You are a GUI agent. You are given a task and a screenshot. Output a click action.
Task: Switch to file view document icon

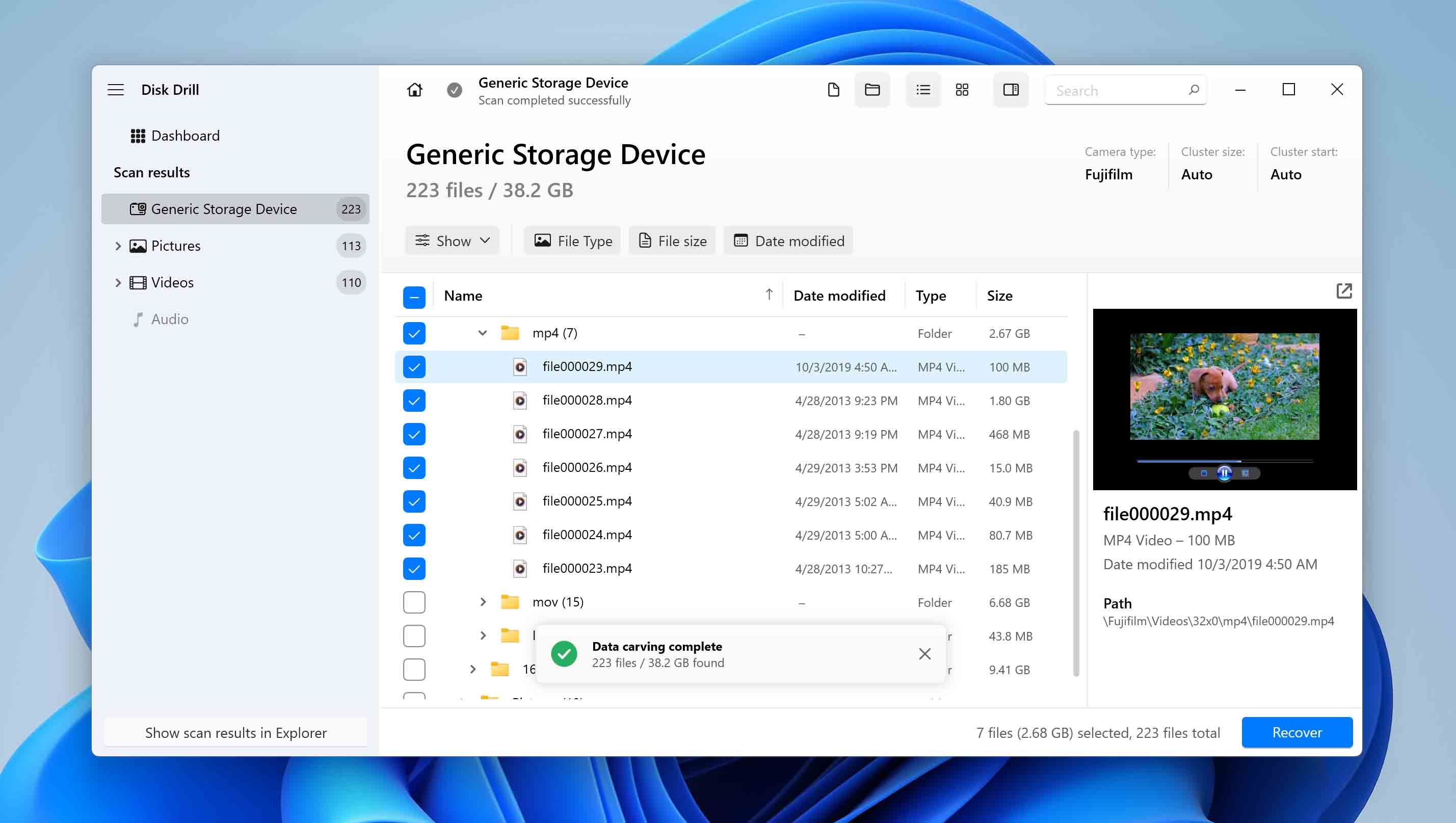coord(833,90)
